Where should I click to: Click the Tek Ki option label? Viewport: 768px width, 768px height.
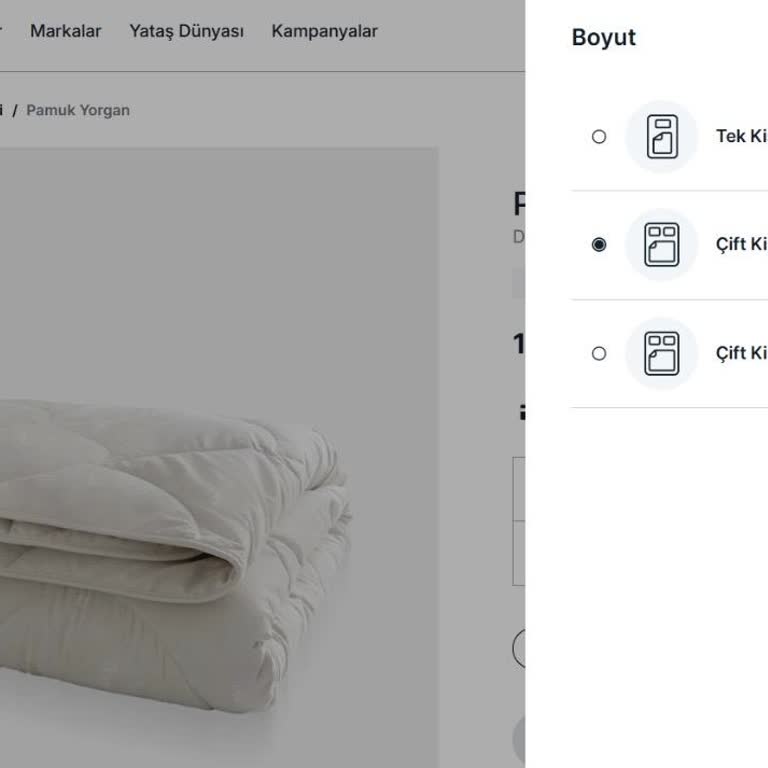(x=741, y=137)
